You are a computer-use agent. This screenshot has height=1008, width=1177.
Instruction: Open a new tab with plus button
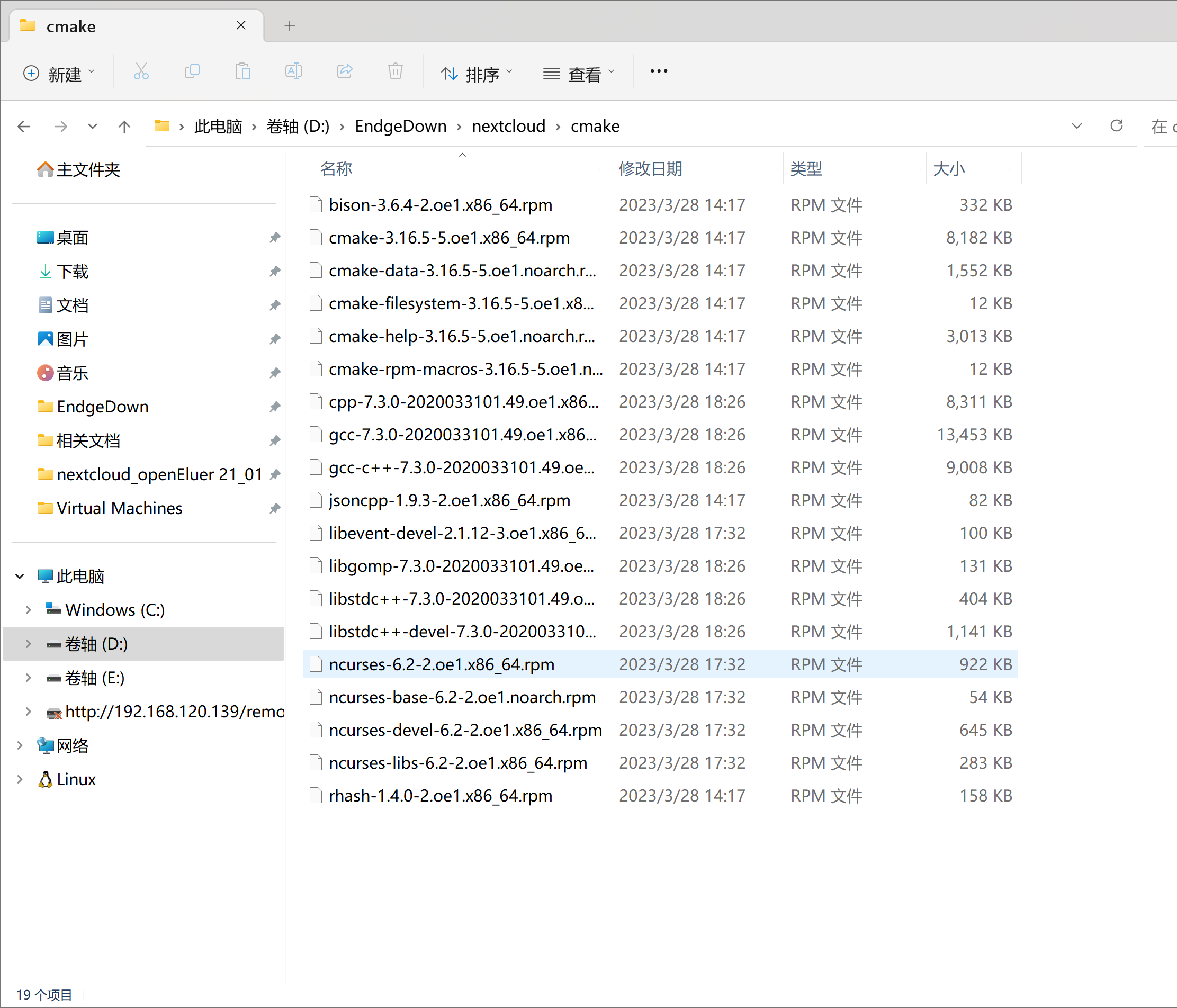point(290,26)
